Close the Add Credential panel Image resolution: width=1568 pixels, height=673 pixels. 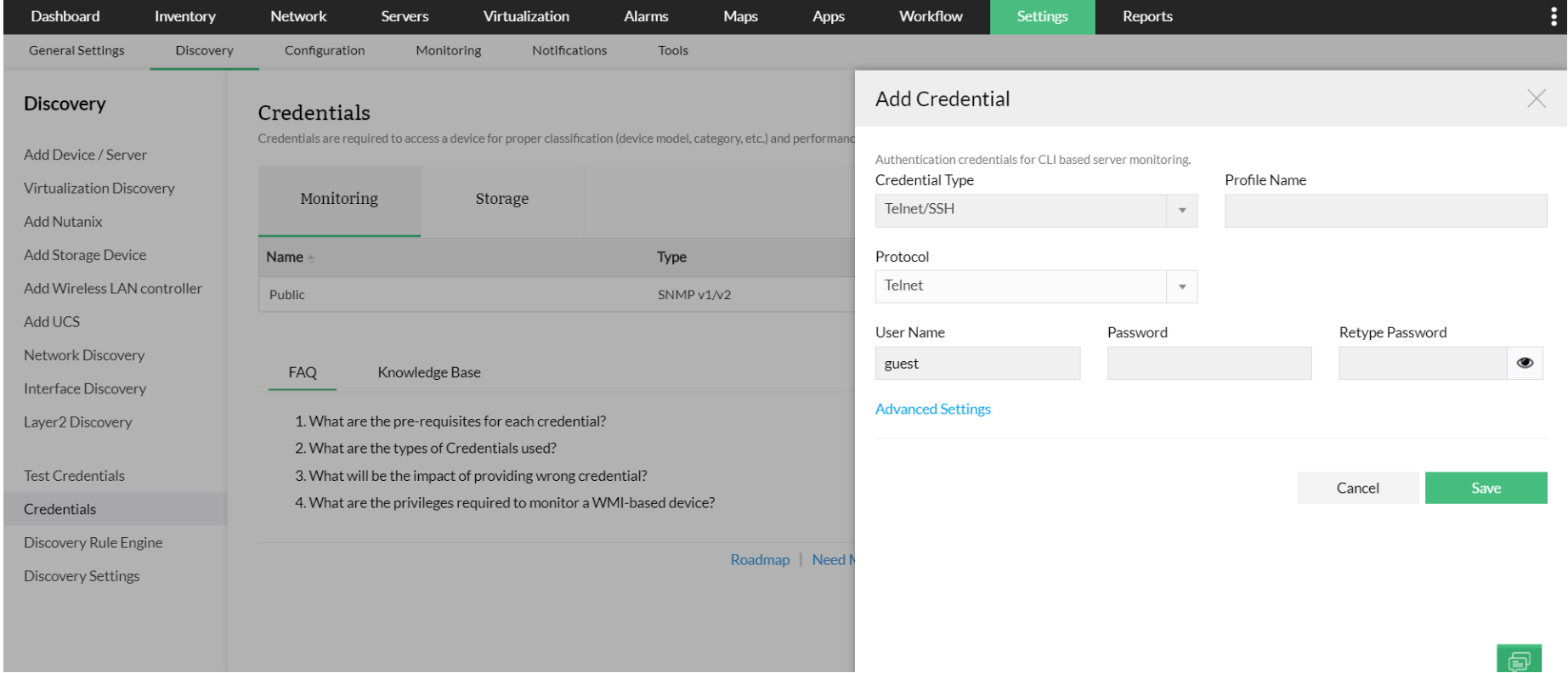coord(1536,99)
